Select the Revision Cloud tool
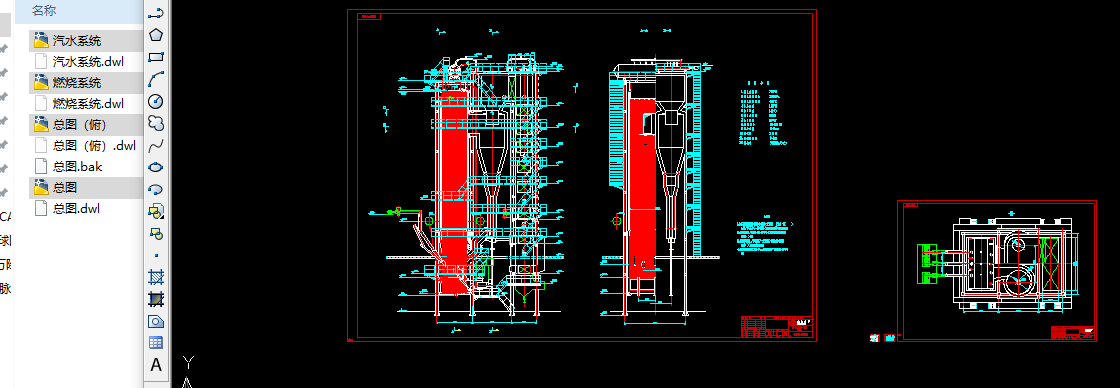Image resolution: width=1120 pixels, height=388 pixels. click(x=155, y=124)
